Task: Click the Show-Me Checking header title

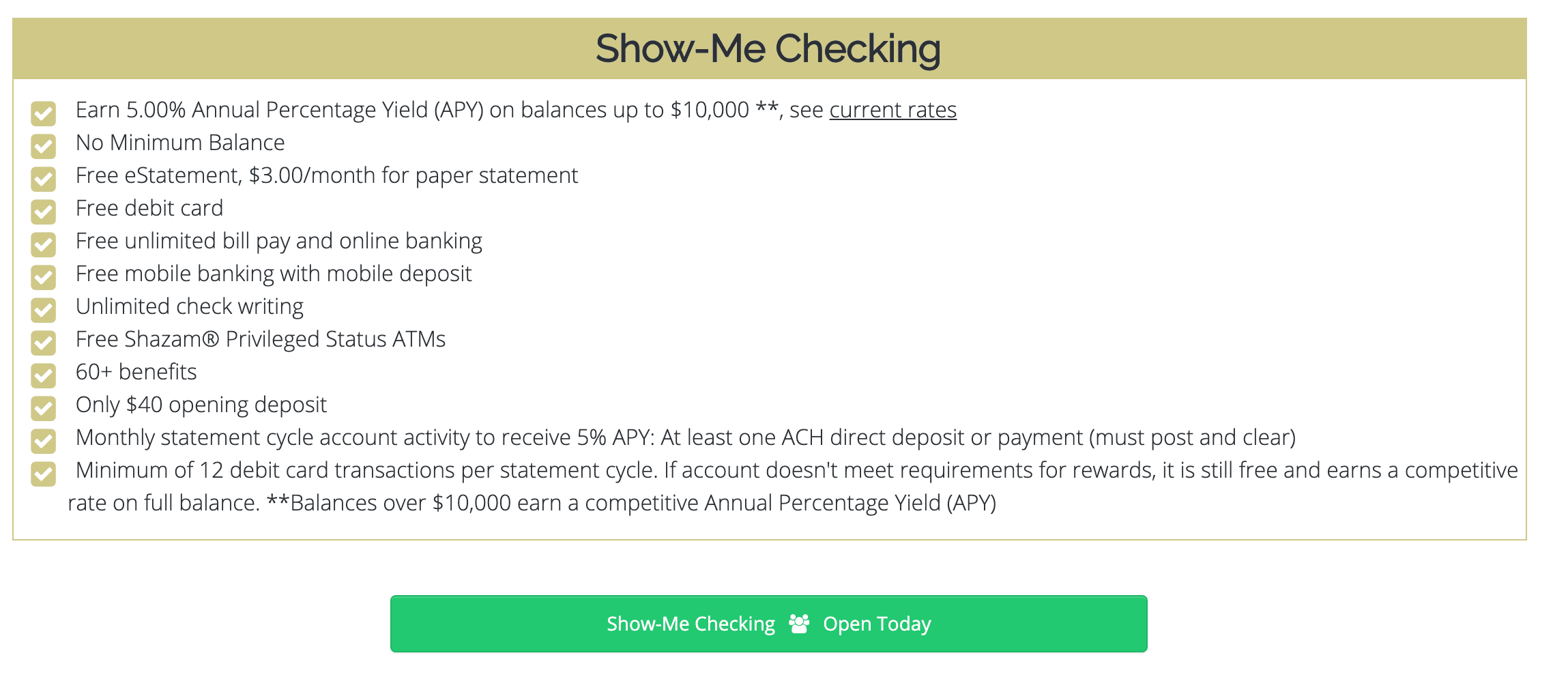Action: pyautogui.click(x=768, y=49)
